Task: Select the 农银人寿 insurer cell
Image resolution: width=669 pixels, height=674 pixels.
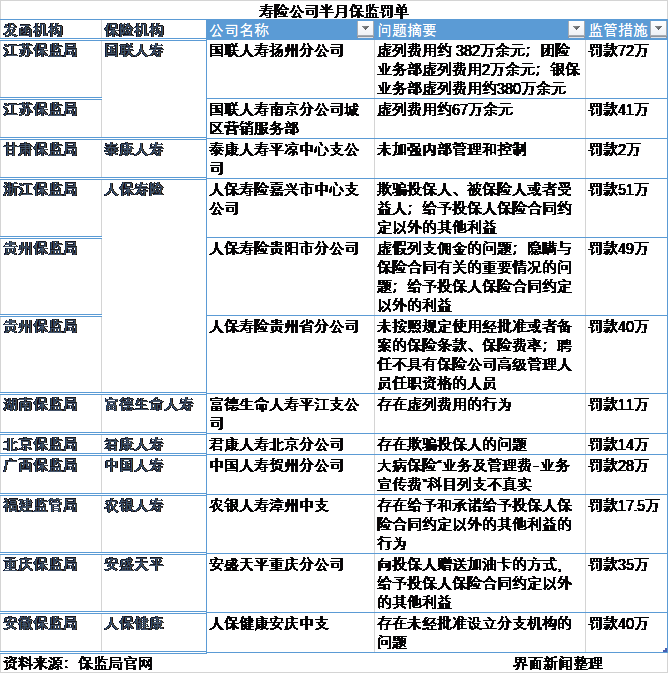Action: (x=154, y=524)
